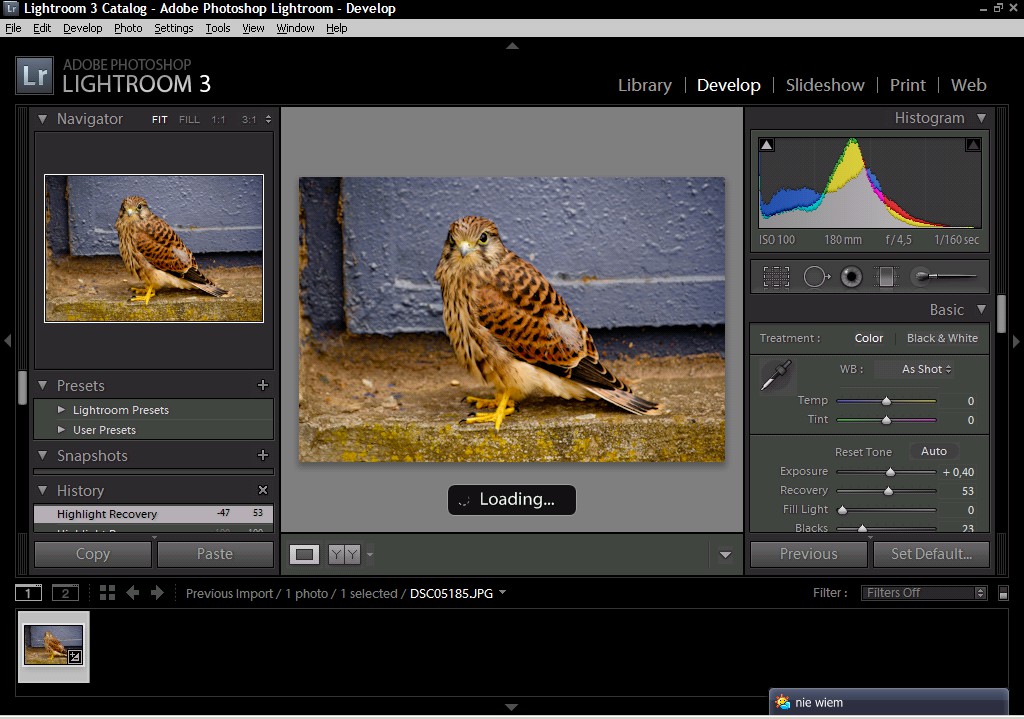The image size is (1024, 719).
Task: Collapse the Histogram panel
Action: 981,118
